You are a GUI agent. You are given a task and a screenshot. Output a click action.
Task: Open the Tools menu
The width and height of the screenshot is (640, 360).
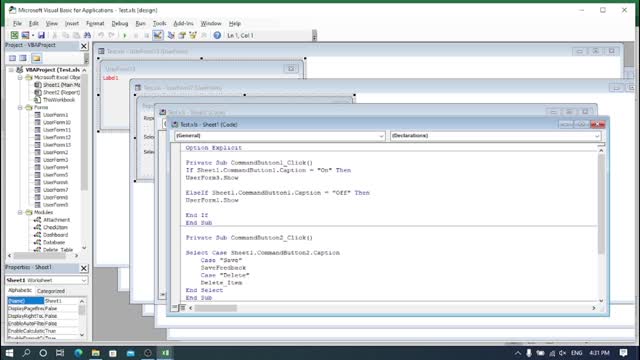click(159, 24)
